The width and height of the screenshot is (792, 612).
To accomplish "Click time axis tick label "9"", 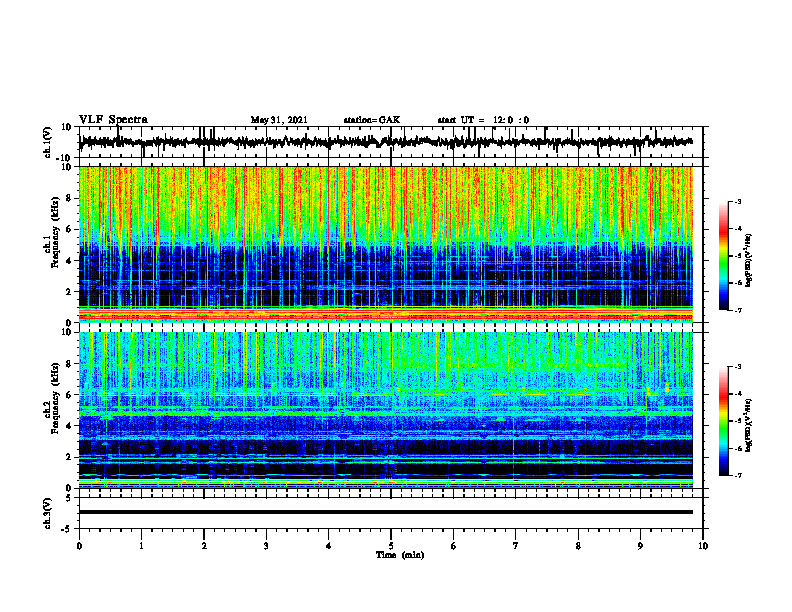I will coord(640,546).
